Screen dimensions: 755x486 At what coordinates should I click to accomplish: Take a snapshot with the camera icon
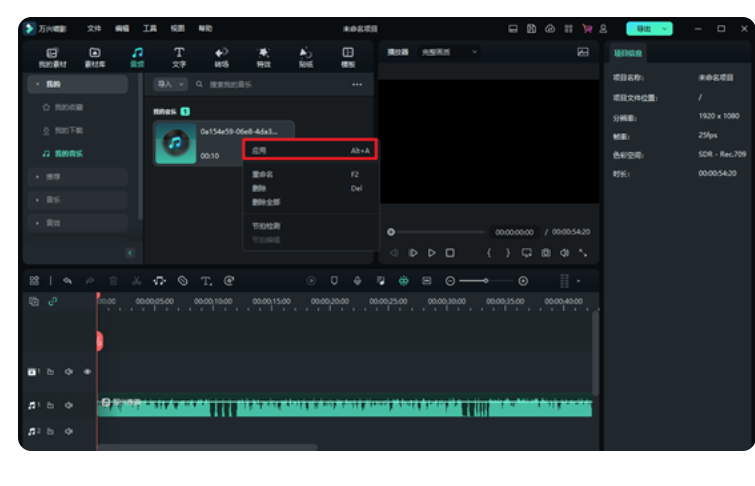546,253
